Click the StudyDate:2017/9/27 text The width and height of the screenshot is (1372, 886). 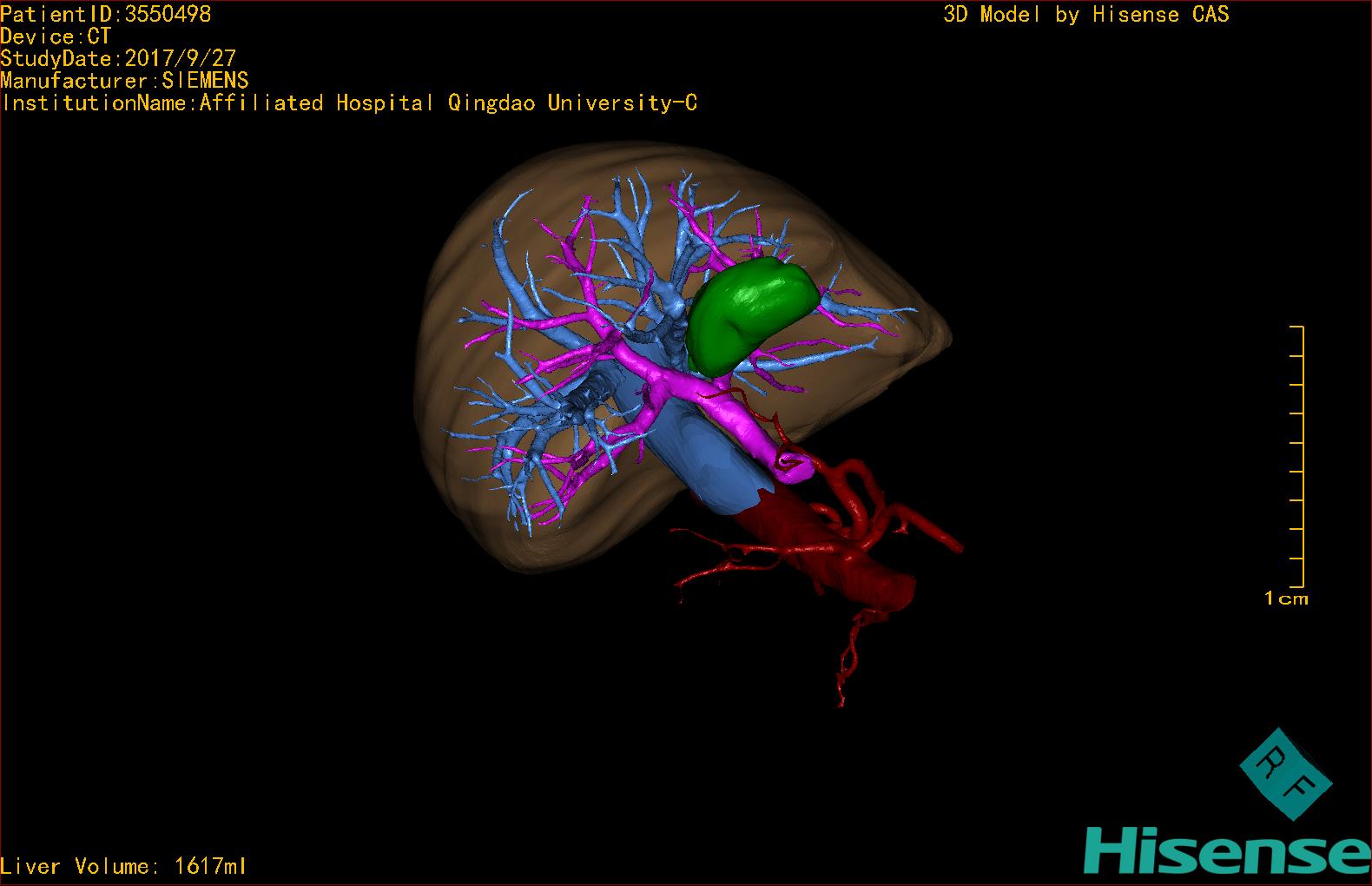118,59
